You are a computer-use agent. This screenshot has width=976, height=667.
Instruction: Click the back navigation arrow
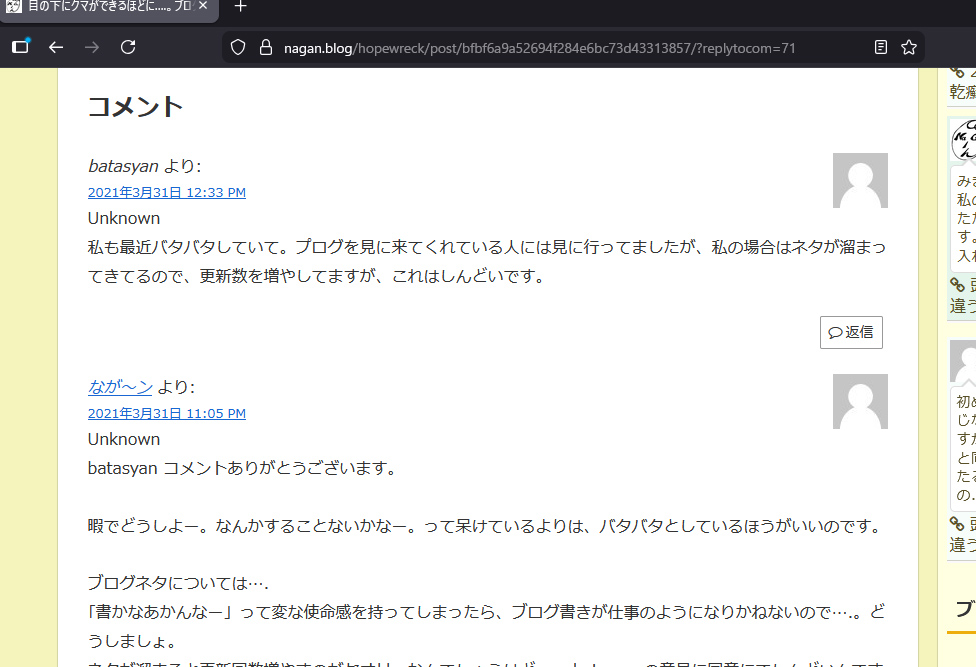pos(55,47)
